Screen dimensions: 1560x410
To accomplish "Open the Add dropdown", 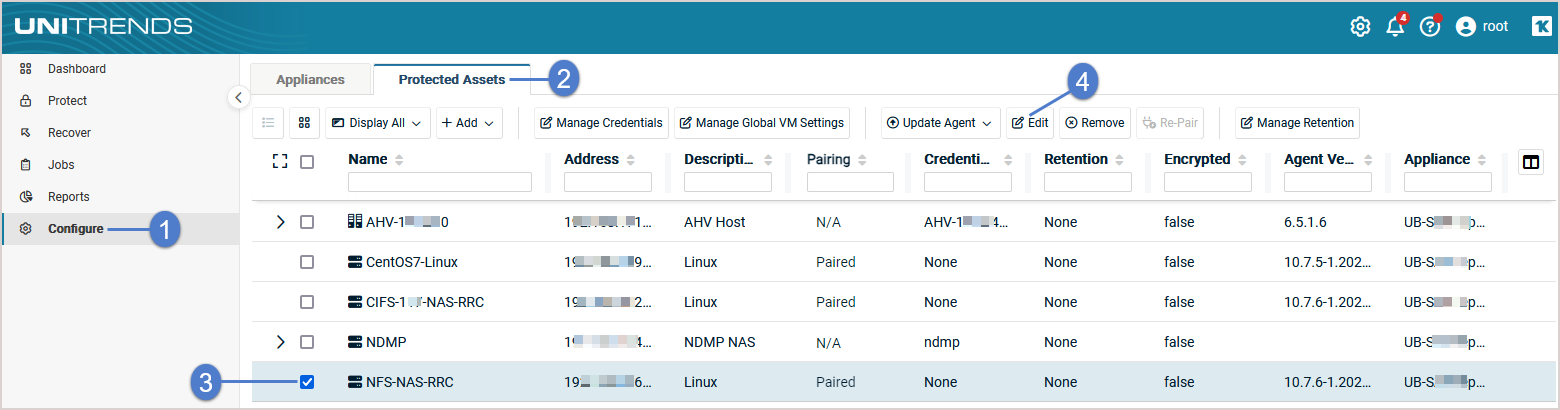I will click(469, 123).
